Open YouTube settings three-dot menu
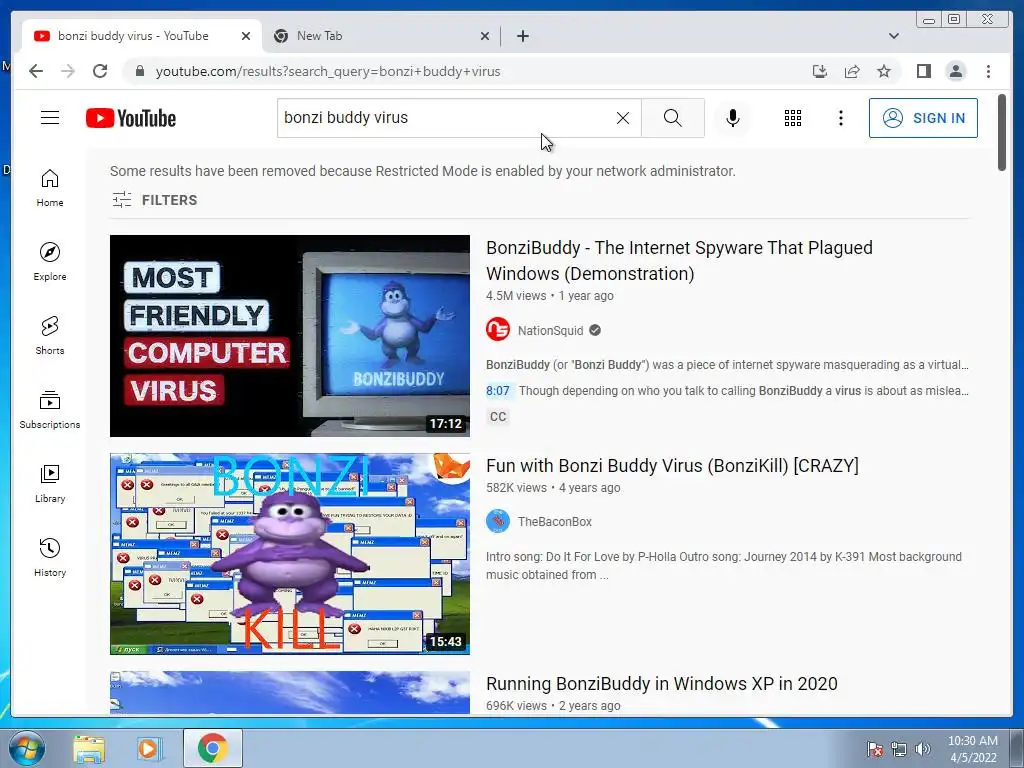Viewport: 1024px width, 768px height. (x=840, y=118)
